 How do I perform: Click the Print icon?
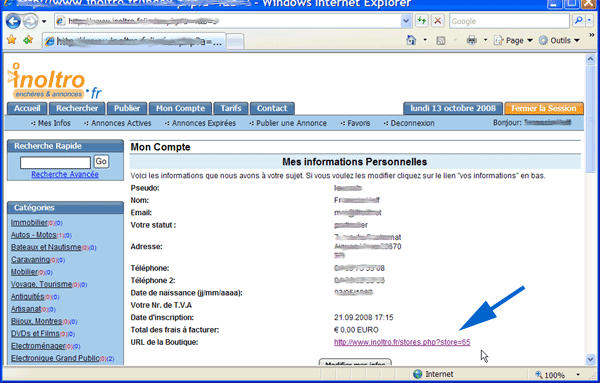471,40
